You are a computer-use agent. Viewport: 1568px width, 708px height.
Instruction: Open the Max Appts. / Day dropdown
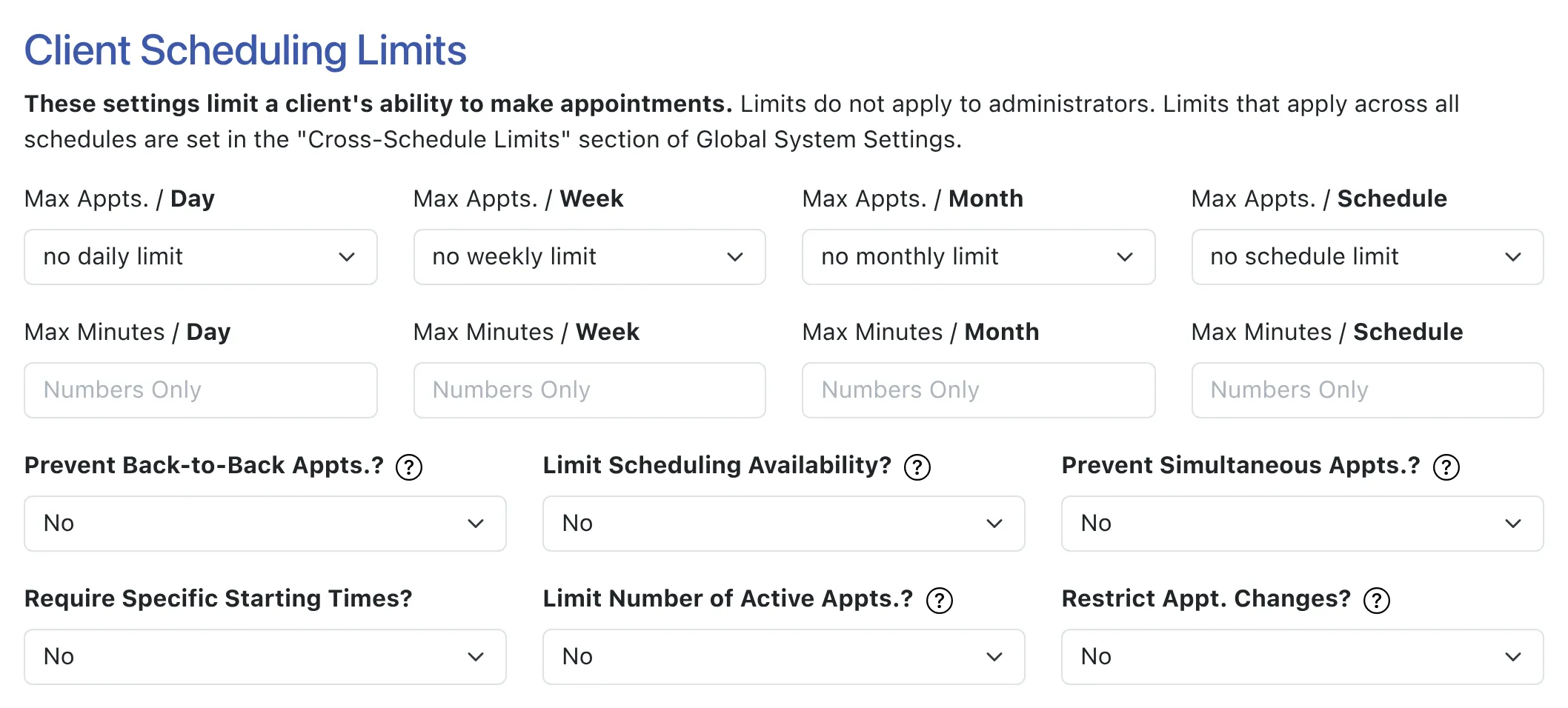pyautogui.click(x=201, y=257)
